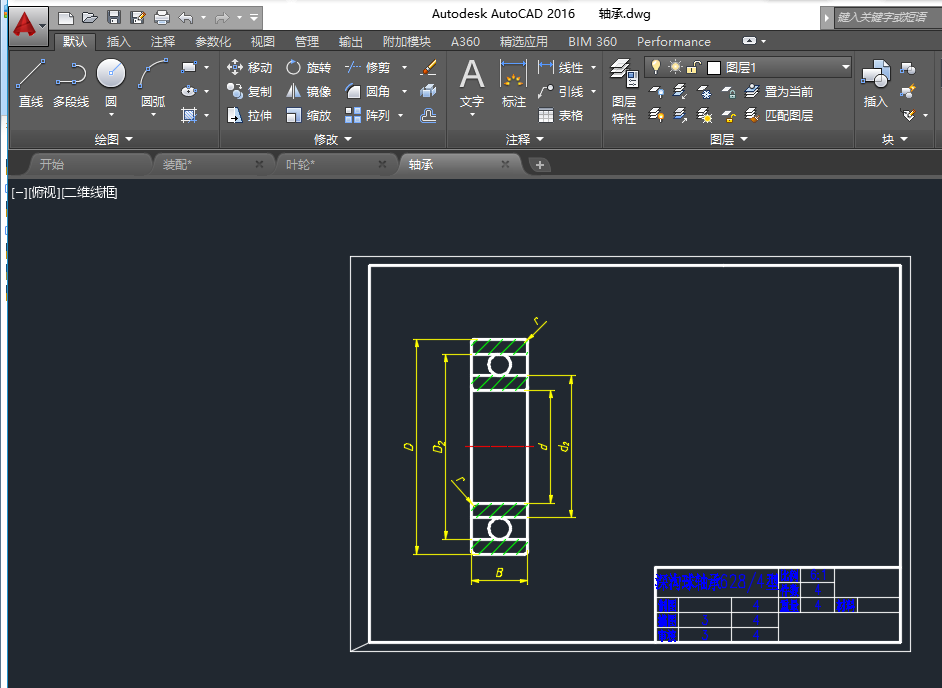Click the Erase tool icon

428,67
